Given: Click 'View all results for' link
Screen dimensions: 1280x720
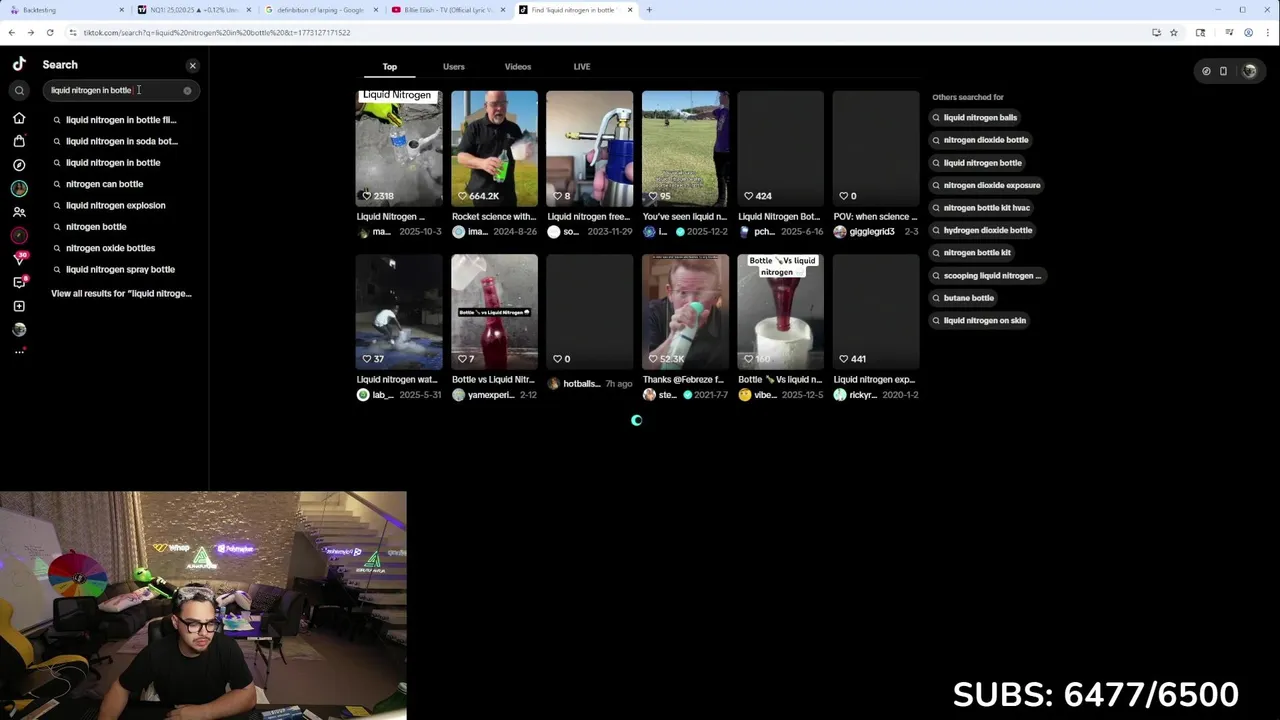Looking at the screenshot, I should pyautogui.click(x=121, y=293).
